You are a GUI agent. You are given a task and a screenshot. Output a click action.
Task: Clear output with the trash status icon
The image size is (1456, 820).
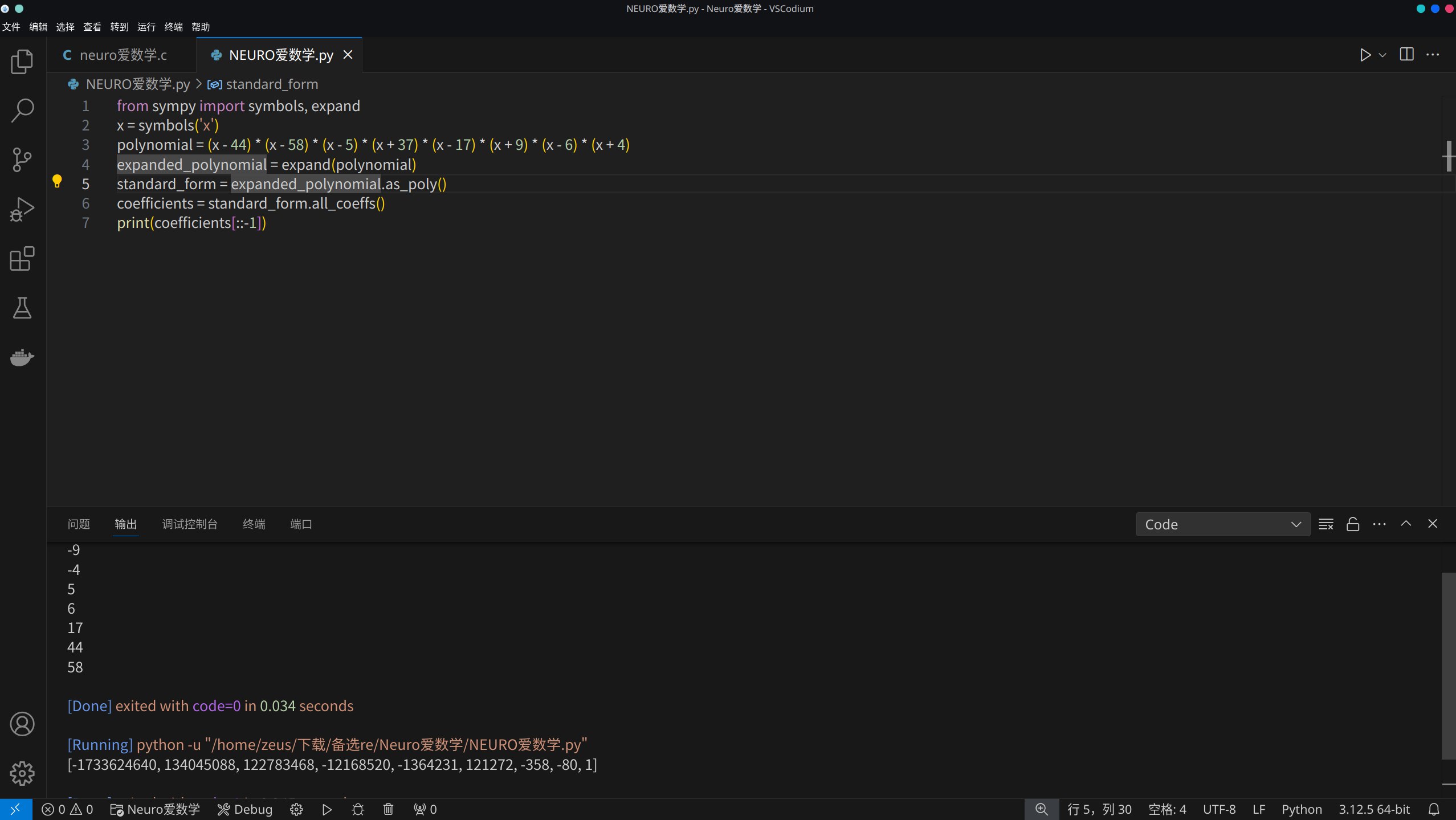pyautogui.click(x=388, y=809)
